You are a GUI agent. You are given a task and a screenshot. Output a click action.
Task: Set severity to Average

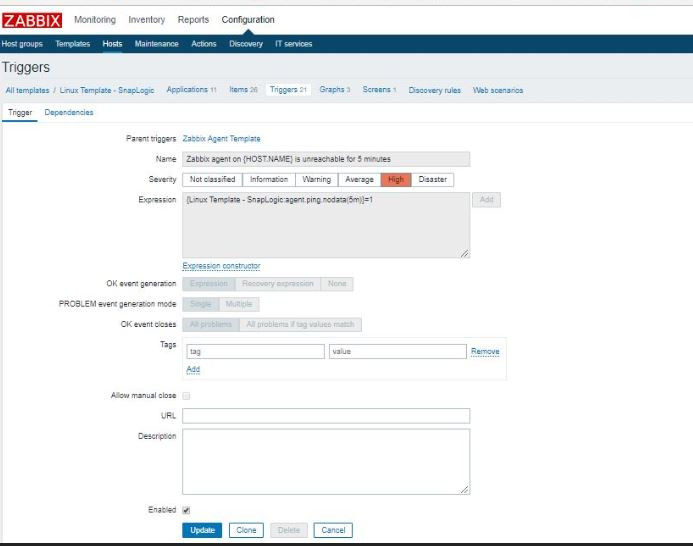point(359,179)
